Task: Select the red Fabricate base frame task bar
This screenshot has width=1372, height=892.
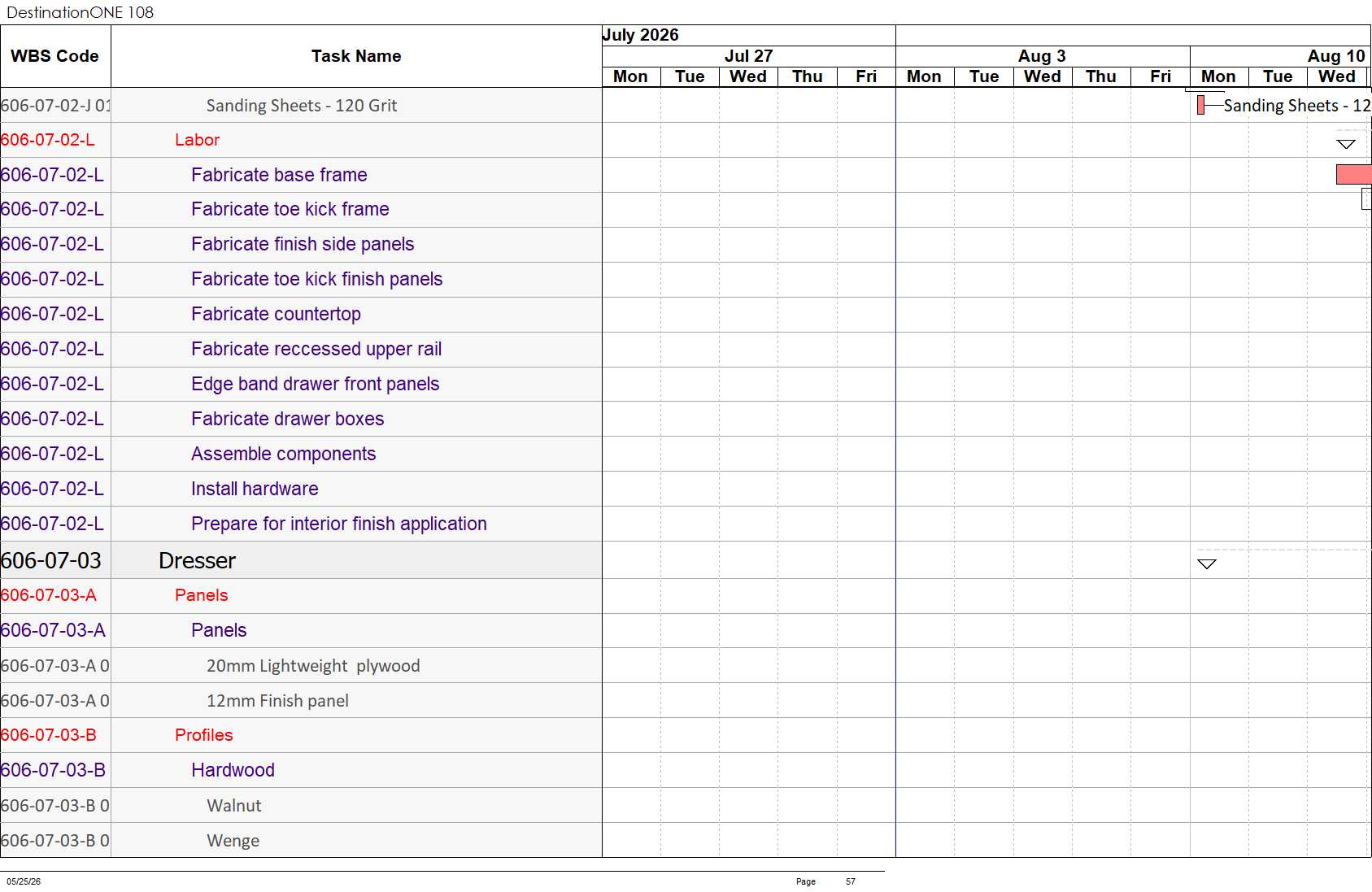Action: click(1353, 174)
